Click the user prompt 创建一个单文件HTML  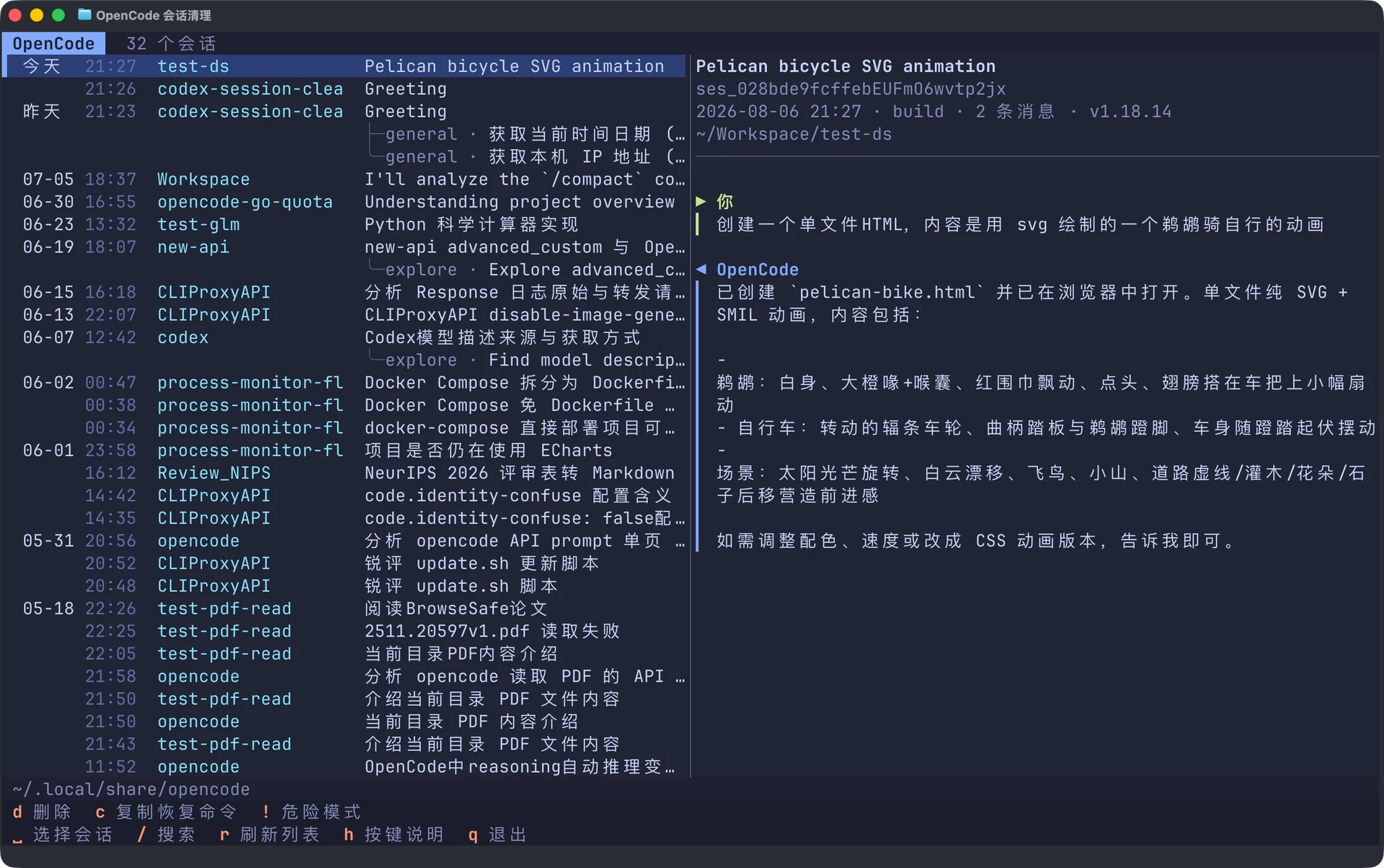[x=1021, y=224]
